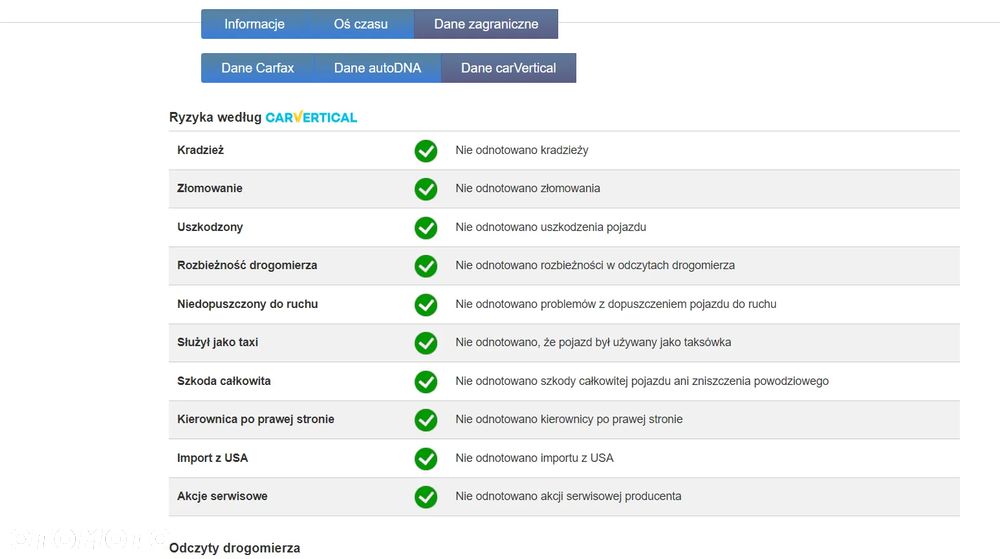Click green checkmark beside Szkoda całkowita
The height and width of the screenshot is (559, 1000).
point(426,381)
